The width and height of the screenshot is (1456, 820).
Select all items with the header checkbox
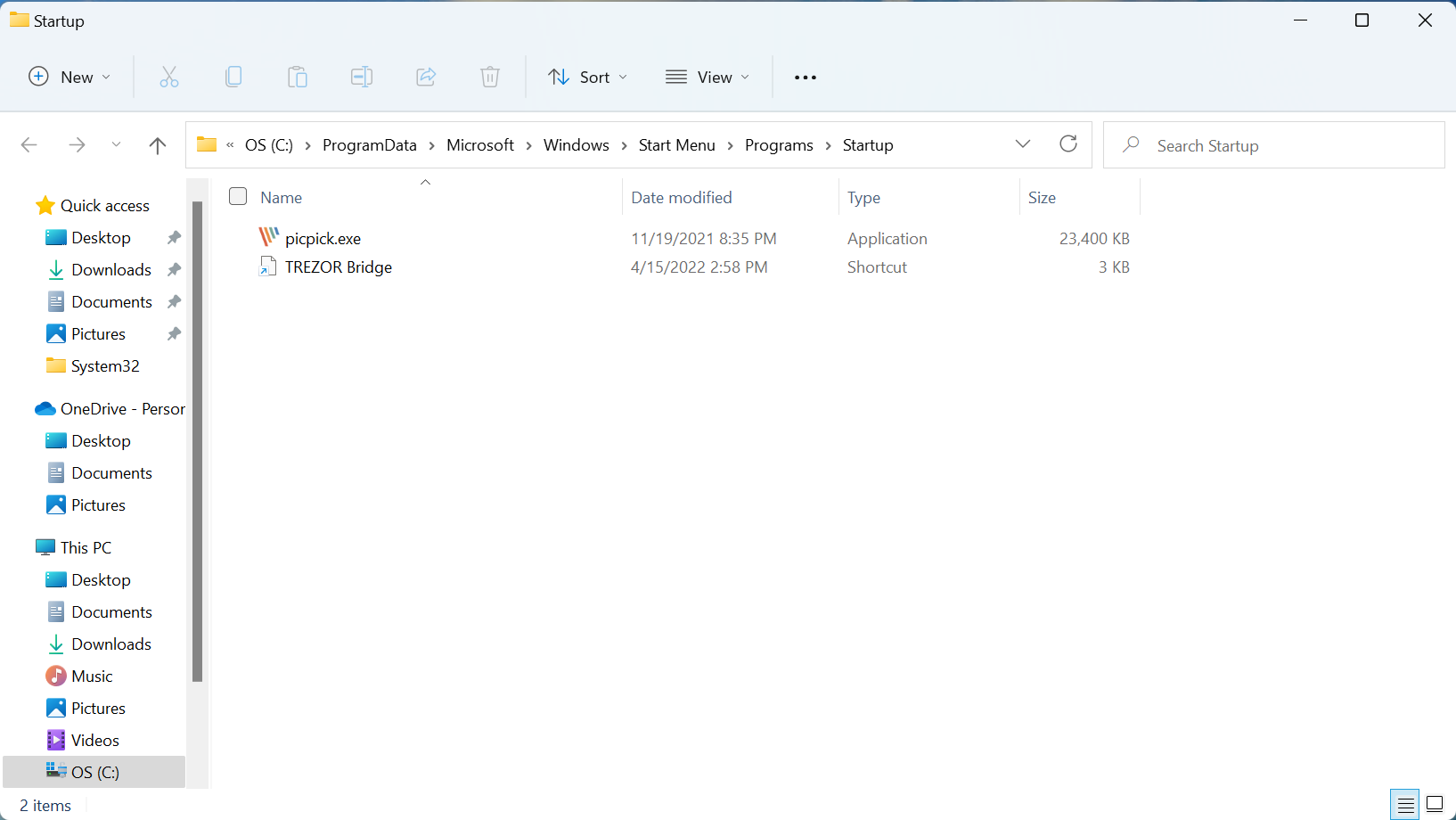238,196
